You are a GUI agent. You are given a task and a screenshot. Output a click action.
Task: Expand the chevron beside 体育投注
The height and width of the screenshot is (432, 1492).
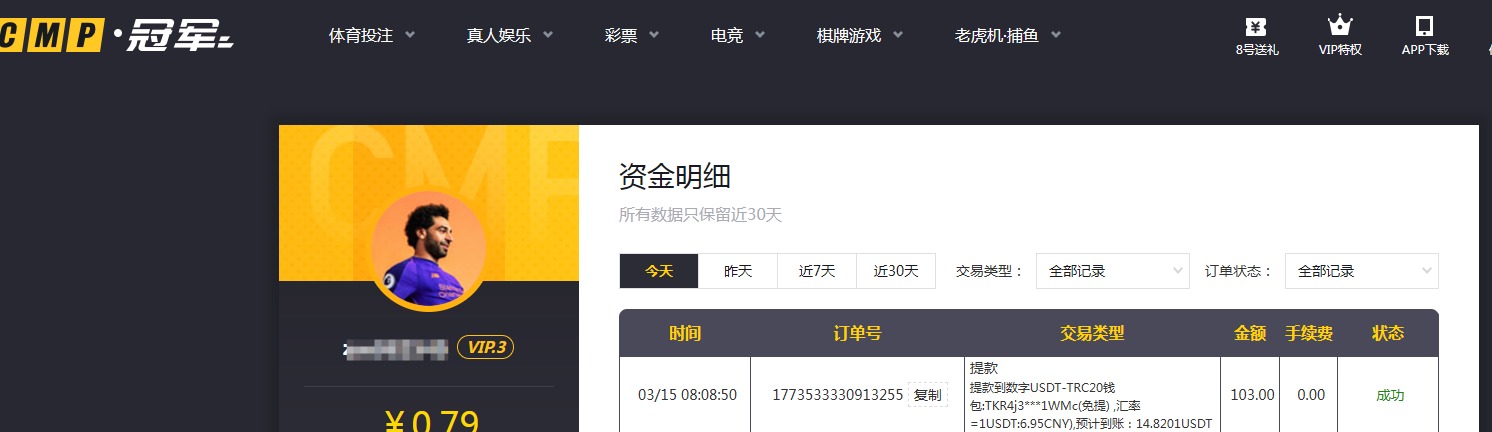click(x=409, y=35)
